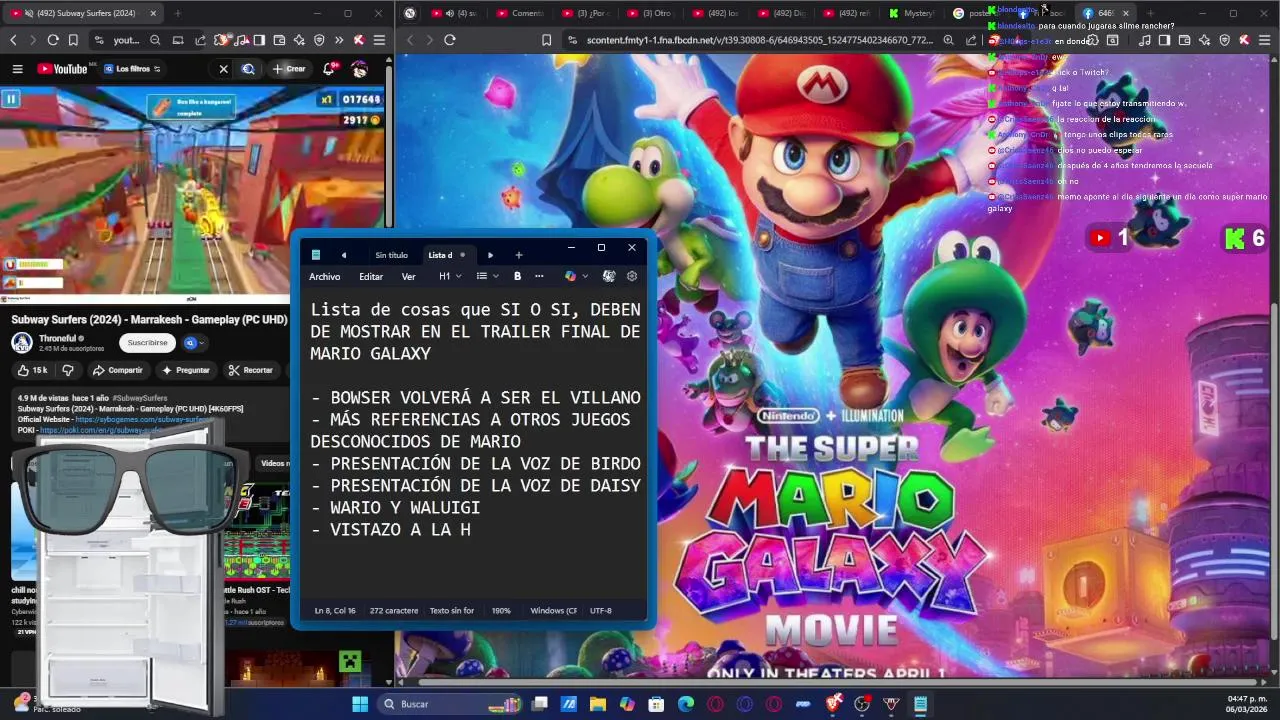The width and height of the screenshot is (1280, 720).
Task: Open YouTube notifications bell
Action: coord(329,69)
